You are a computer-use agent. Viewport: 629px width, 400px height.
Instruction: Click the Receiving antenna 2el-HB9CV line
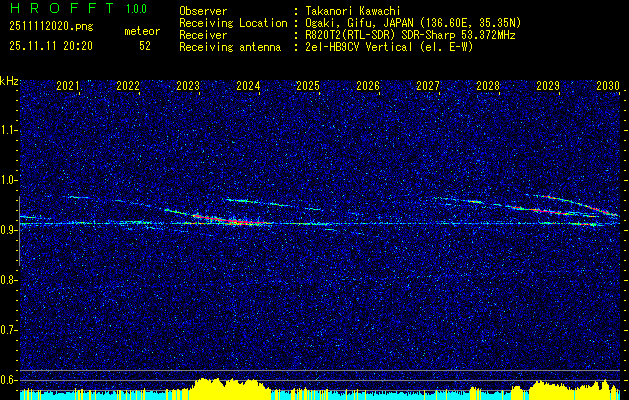[x=326, y=47]
